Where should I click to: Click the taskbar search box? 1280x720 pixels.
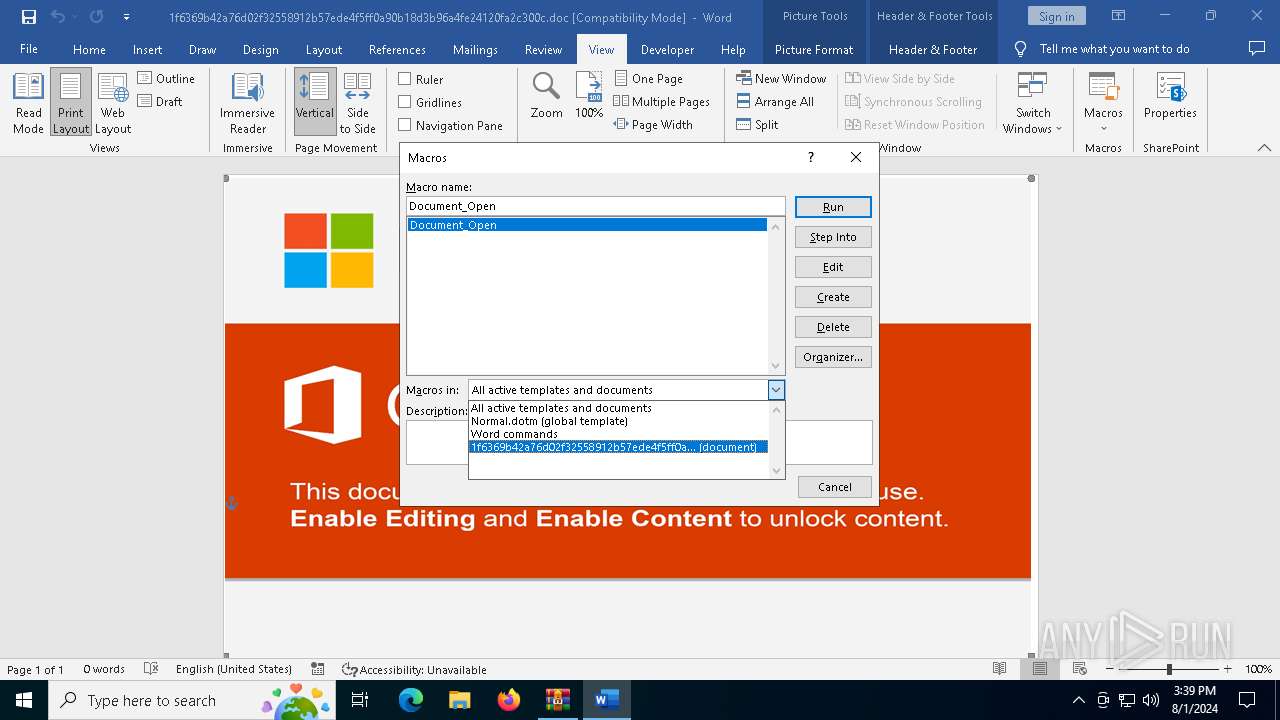tap(192, 700)
